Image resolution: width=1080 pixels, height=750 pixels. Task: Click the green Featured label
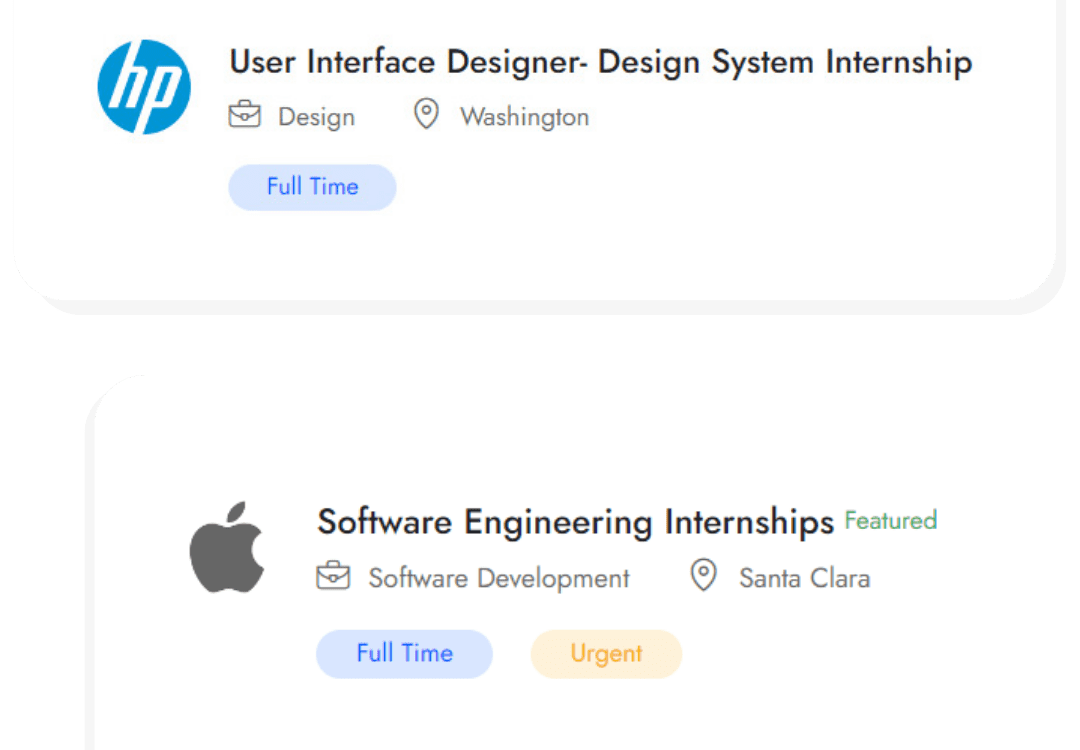click(891, 521)
